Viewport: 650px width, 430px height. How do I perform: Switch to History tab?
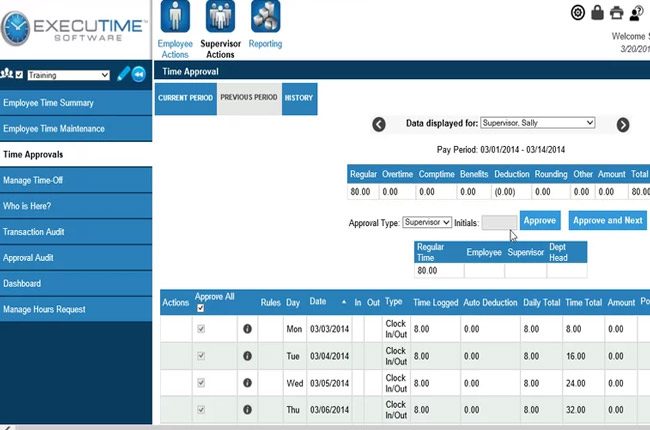tap(299, 98)
